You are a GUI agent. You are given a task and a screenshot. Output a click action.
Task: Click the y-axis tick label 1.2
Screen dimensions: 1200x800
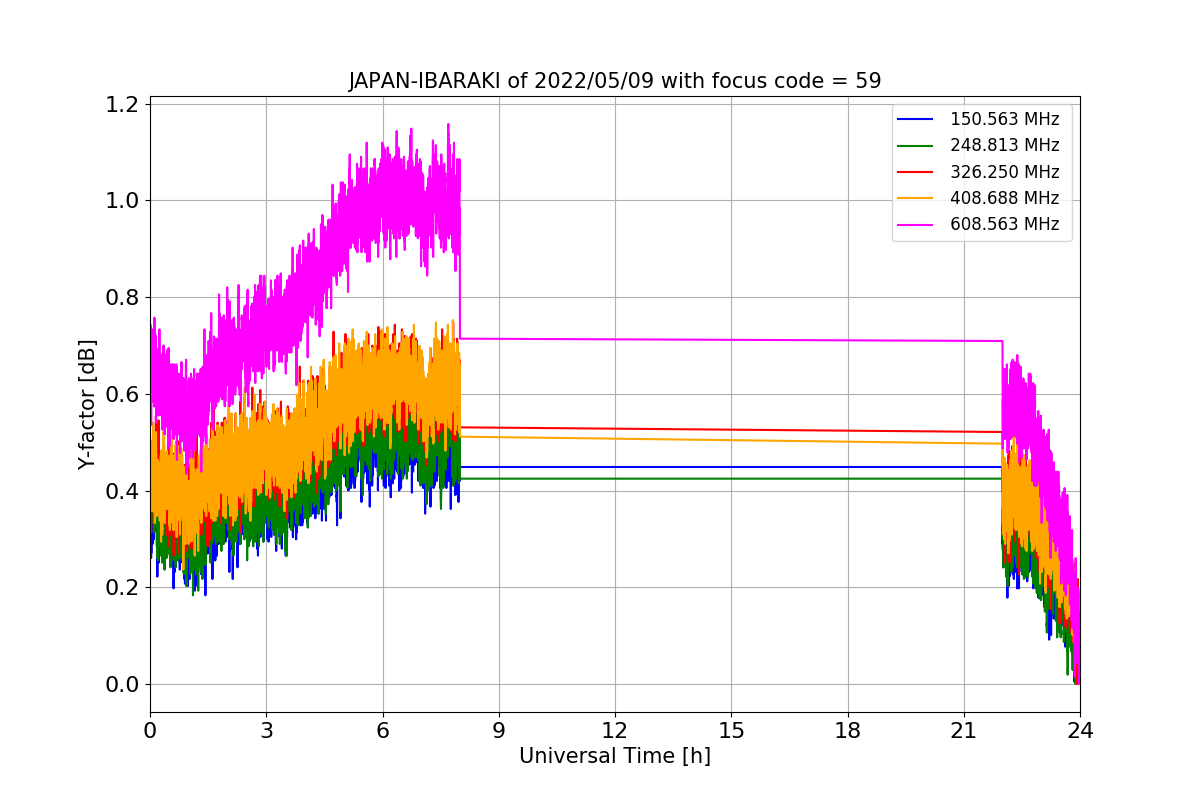tap(122, 104)
